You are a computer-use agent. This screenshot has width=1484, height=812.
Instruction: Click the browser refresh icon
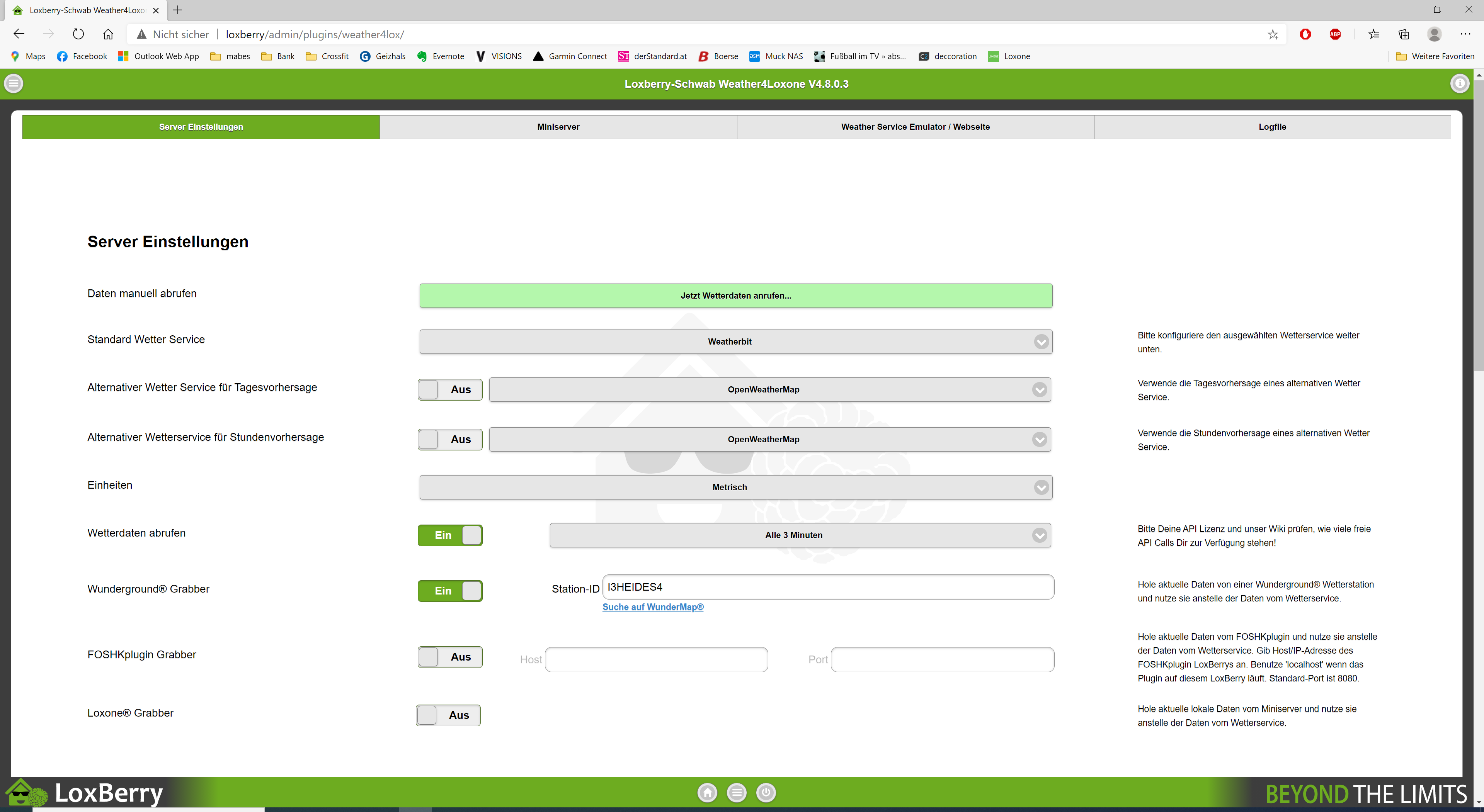coord(78,34)
